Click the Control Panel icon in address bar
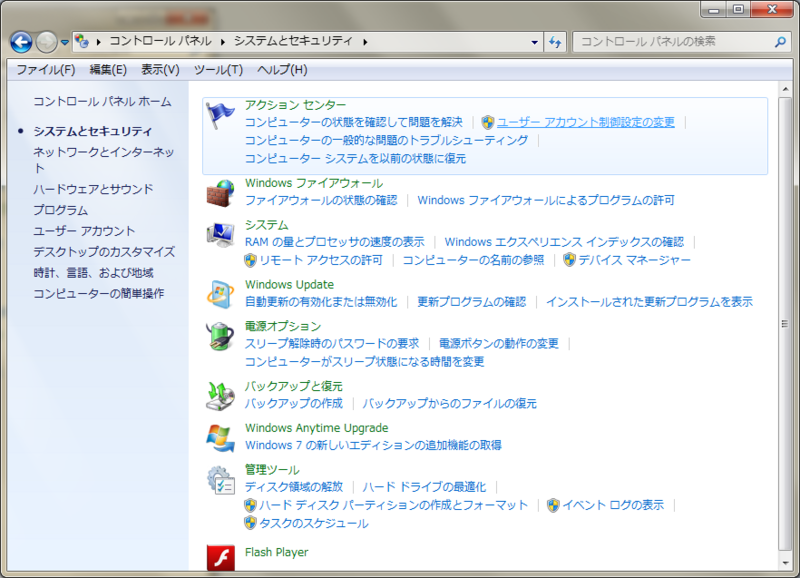The image size is (800, 578). pyautogui.click(x=82, y=41)
